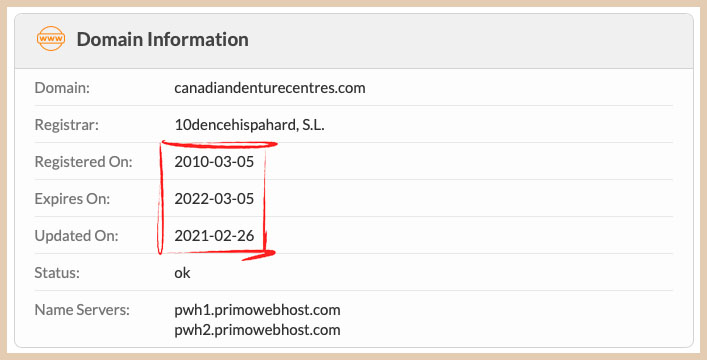Click name server pwh1.primowebhost.com
Viewport: 707px width, 360px height.
pos(257,310)
